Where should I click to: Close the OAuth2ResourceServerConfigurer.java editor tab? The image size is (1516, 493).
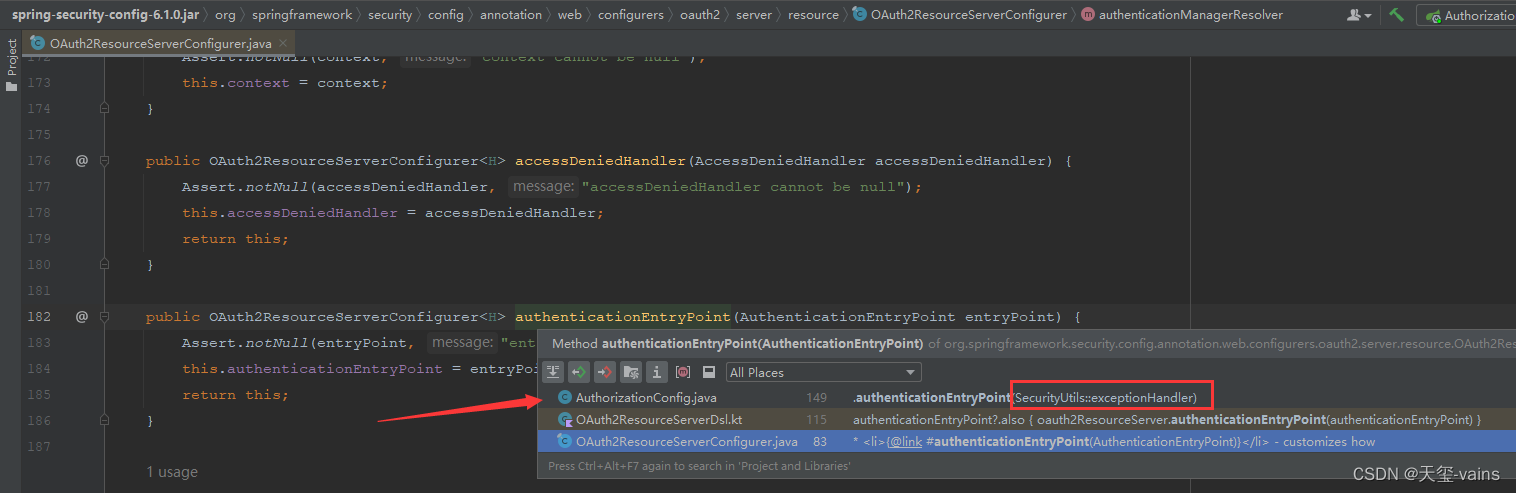pyautogui.click(x=284, y=44)
